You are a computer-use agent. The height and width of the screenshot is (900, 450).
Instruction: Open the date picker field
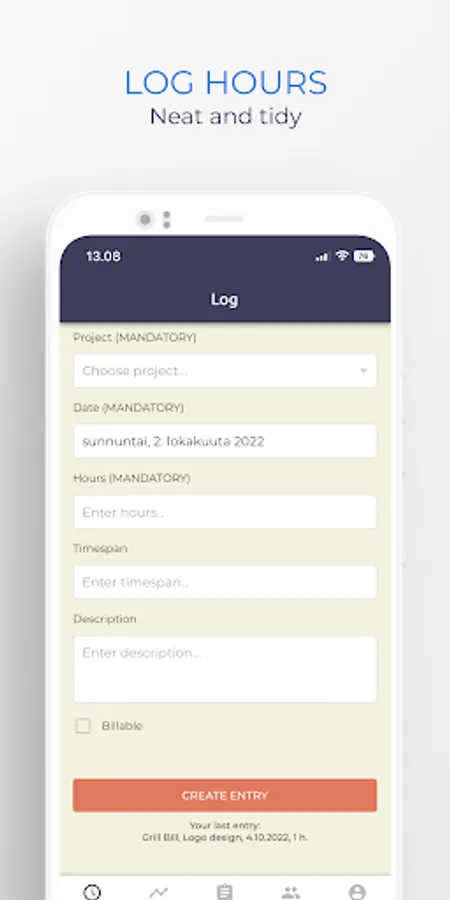225,441
